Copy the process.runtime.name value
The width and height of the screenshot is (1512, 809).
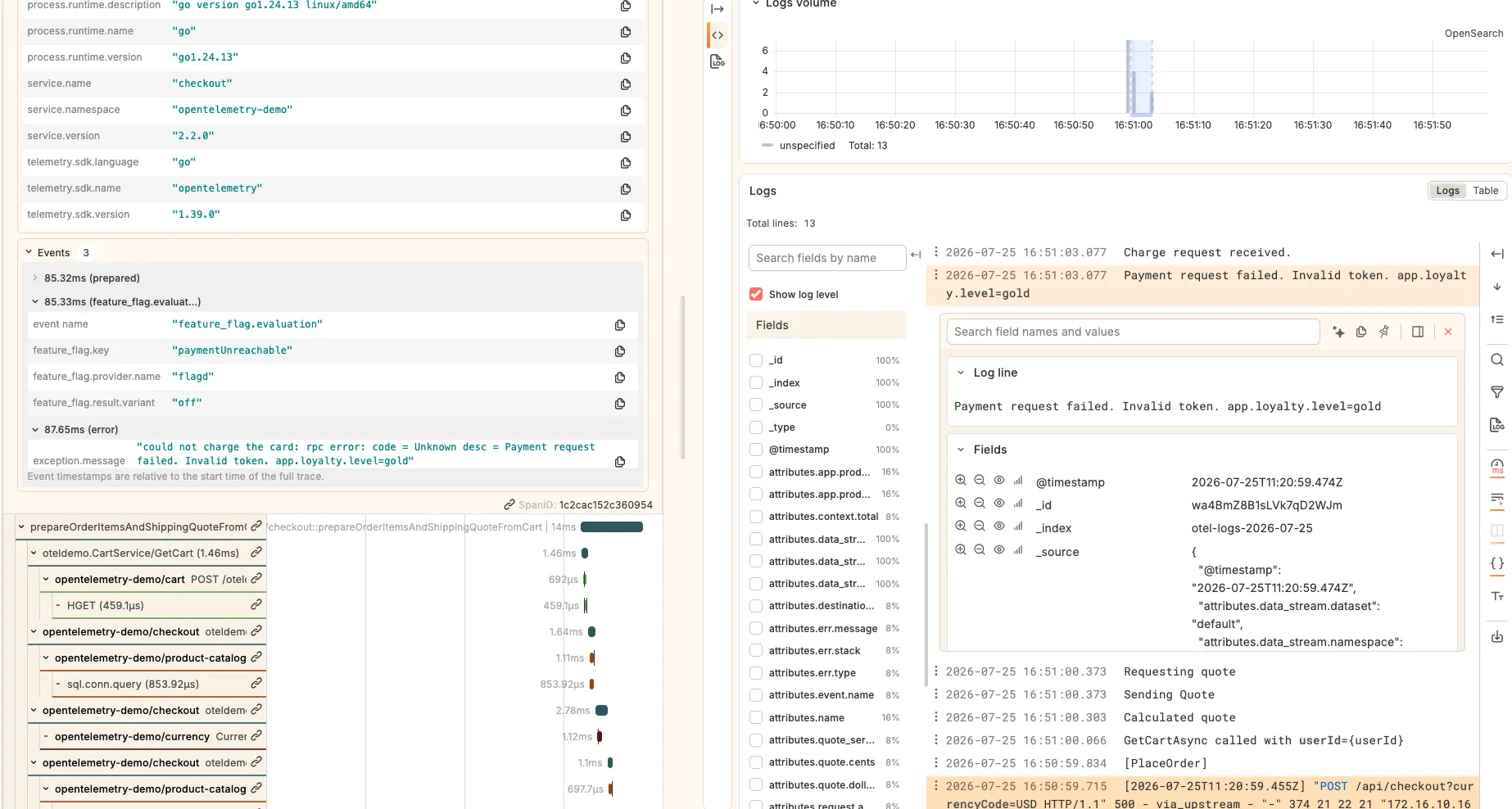626,32
